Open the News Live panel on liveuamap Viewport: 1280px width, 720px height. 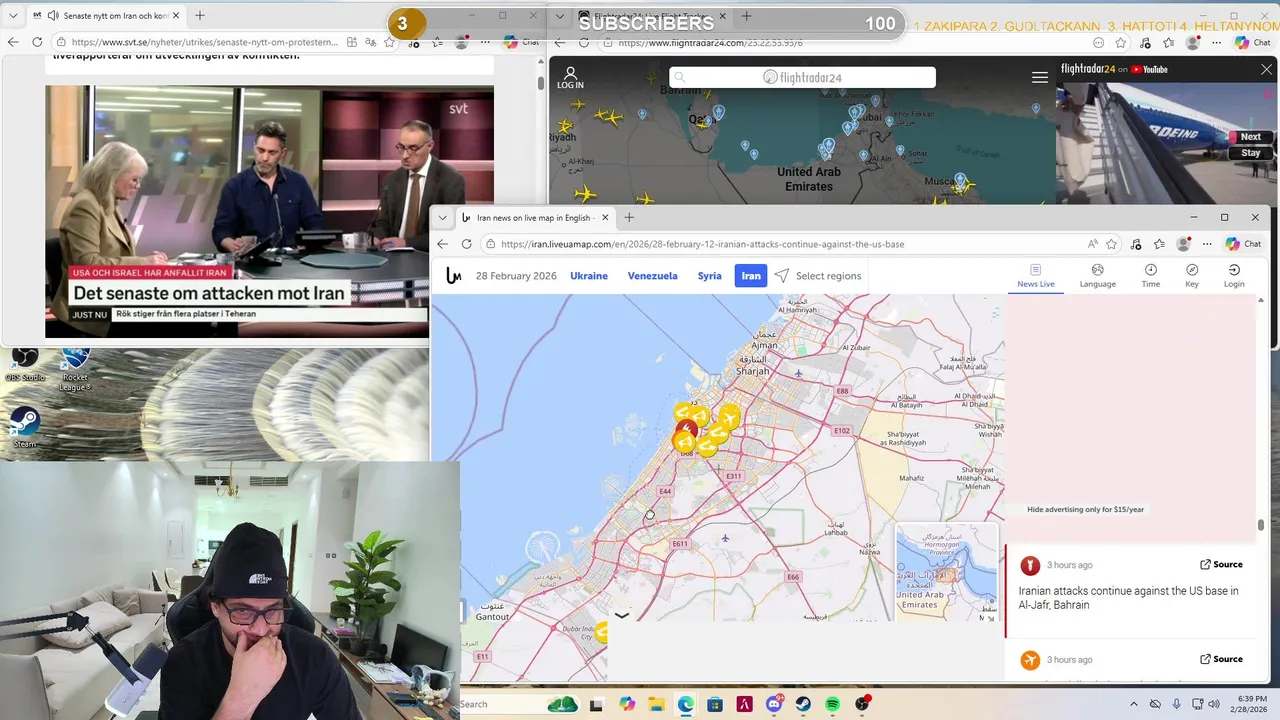pos(1035,276)
